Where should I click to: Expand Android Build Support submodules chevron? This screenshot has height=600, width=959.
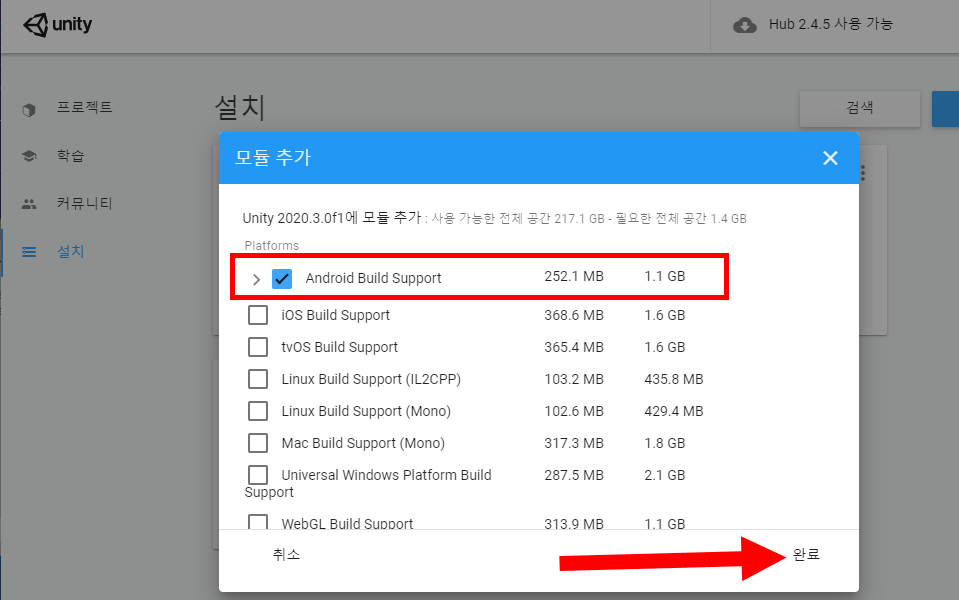[x=256, y=280]
